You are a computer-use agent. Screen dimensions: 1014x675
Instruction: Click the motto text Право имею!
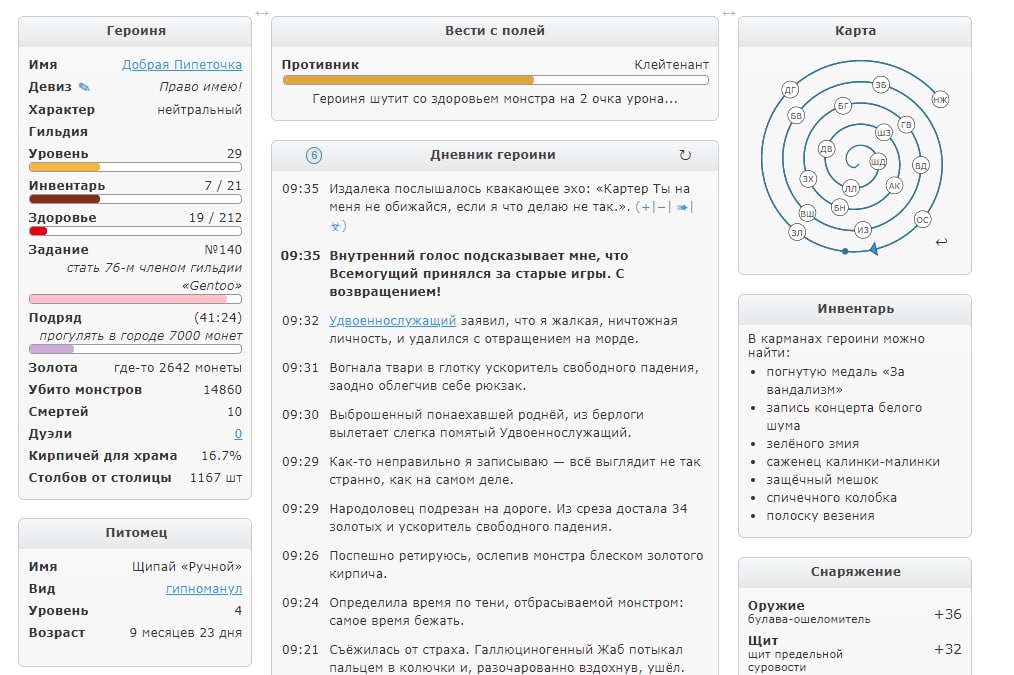click(x=200, y=87)
